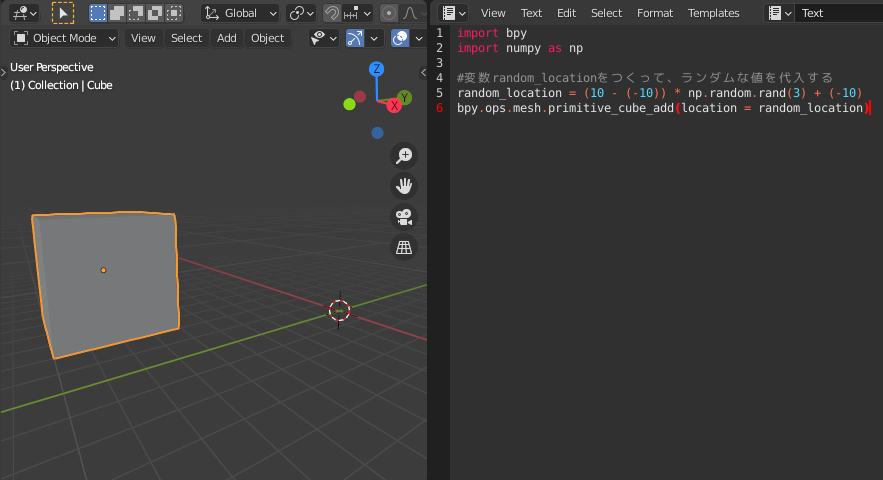
Task: Open proportional editing falloff options
Action: tap(413, 13)
